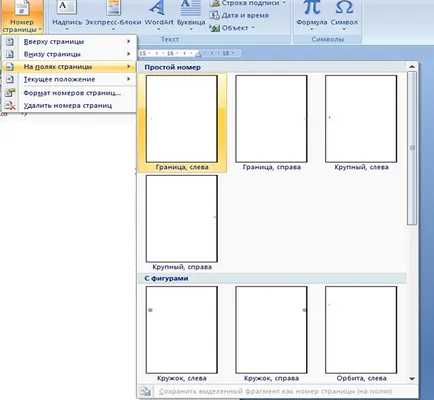Click the gallery scrollbar thumb

coord(412,148)
